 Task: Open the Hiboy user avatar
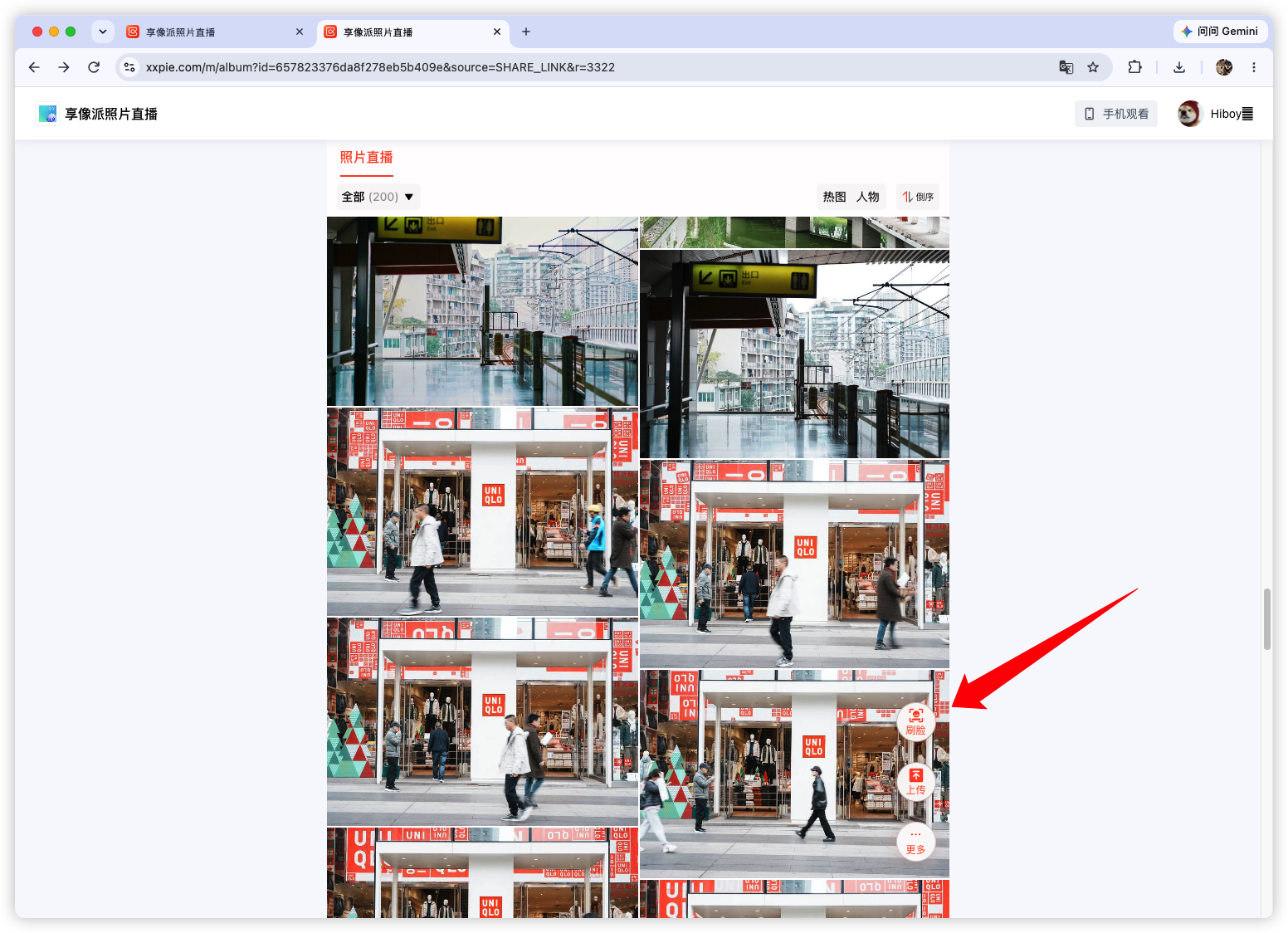pos(1189,114)
